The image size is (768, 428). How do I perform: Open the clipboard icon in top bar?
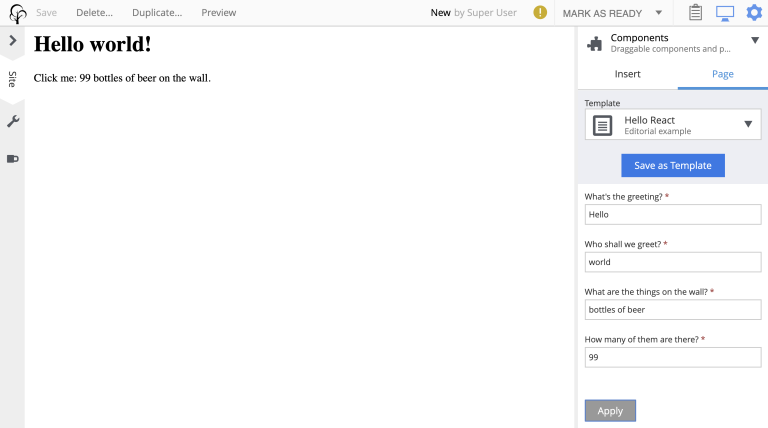[695, 13]
